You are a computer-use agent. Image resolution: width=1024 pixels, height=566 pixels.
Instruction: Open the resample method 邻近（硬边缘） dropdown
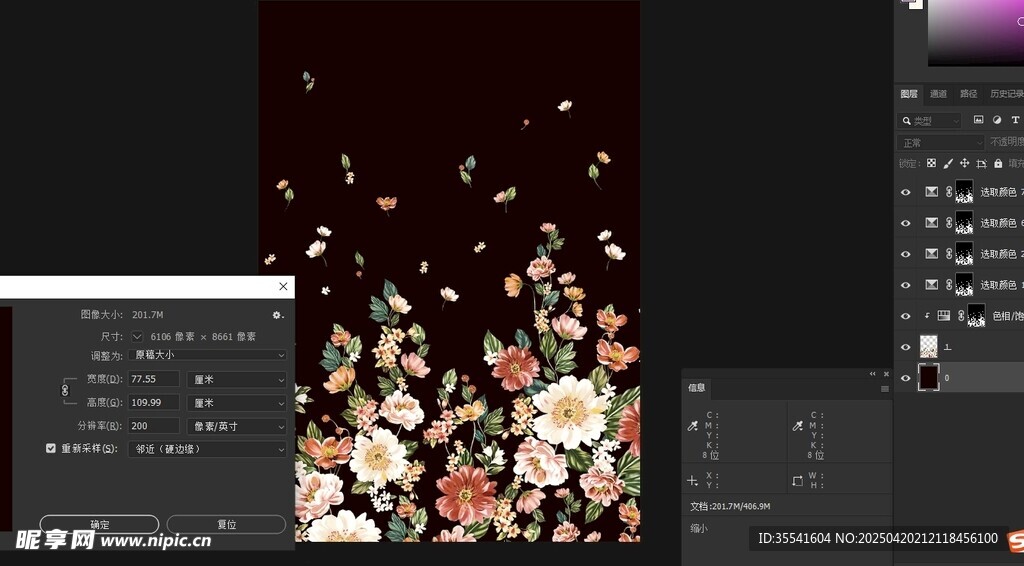[208, 449]
